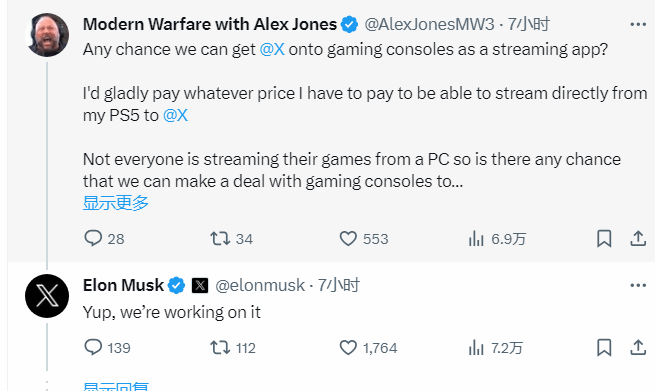The height and width of the screenshot is (391, 655).
Task: Expand the tweet with 显示更多
Action: click(116, 203)
